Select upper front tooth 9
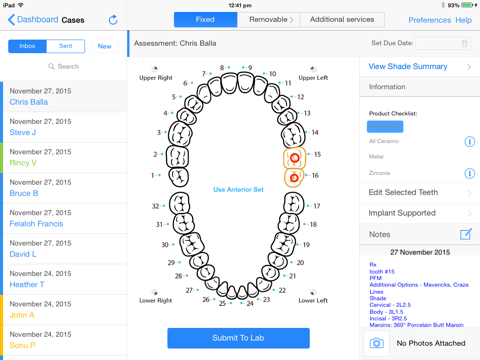This screenshot has height=360, width=480. pyautogui.click(x=246, y=83)
